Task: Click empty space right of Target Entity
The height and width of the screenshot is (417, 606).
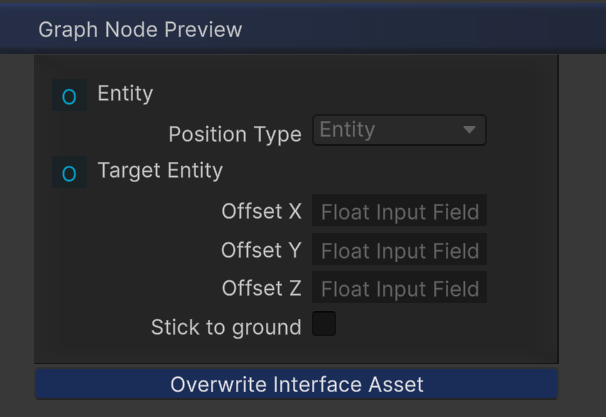Action: [x=400, y=172]
